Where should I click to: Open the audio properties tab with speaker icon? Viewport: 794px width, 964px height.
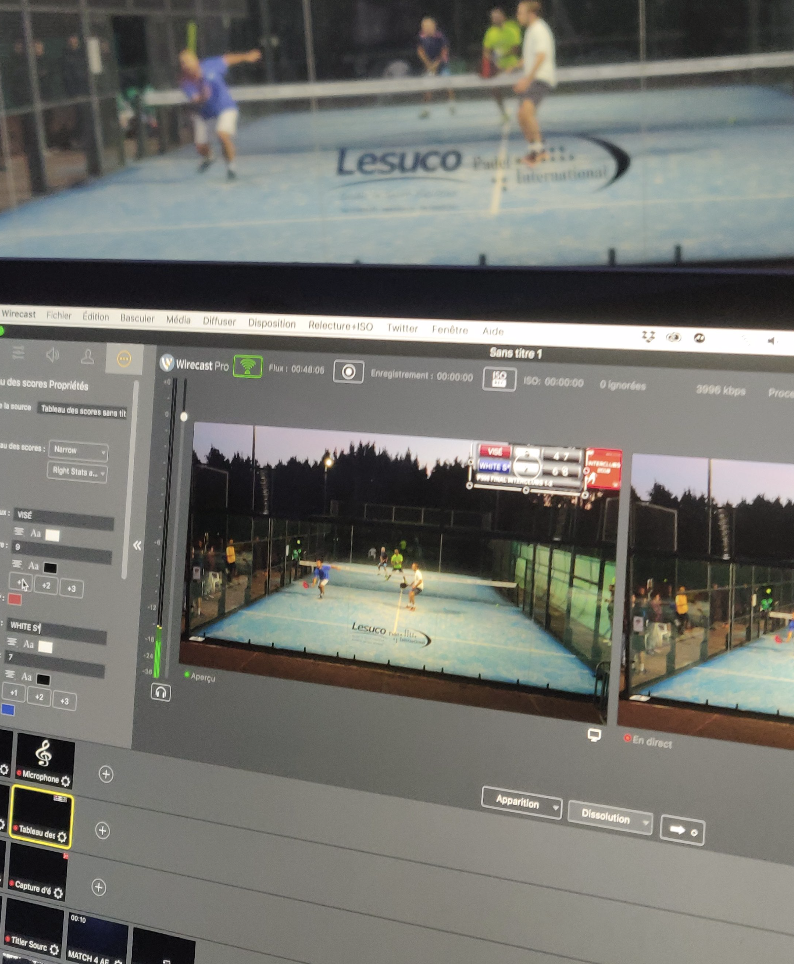pos(53,355)
